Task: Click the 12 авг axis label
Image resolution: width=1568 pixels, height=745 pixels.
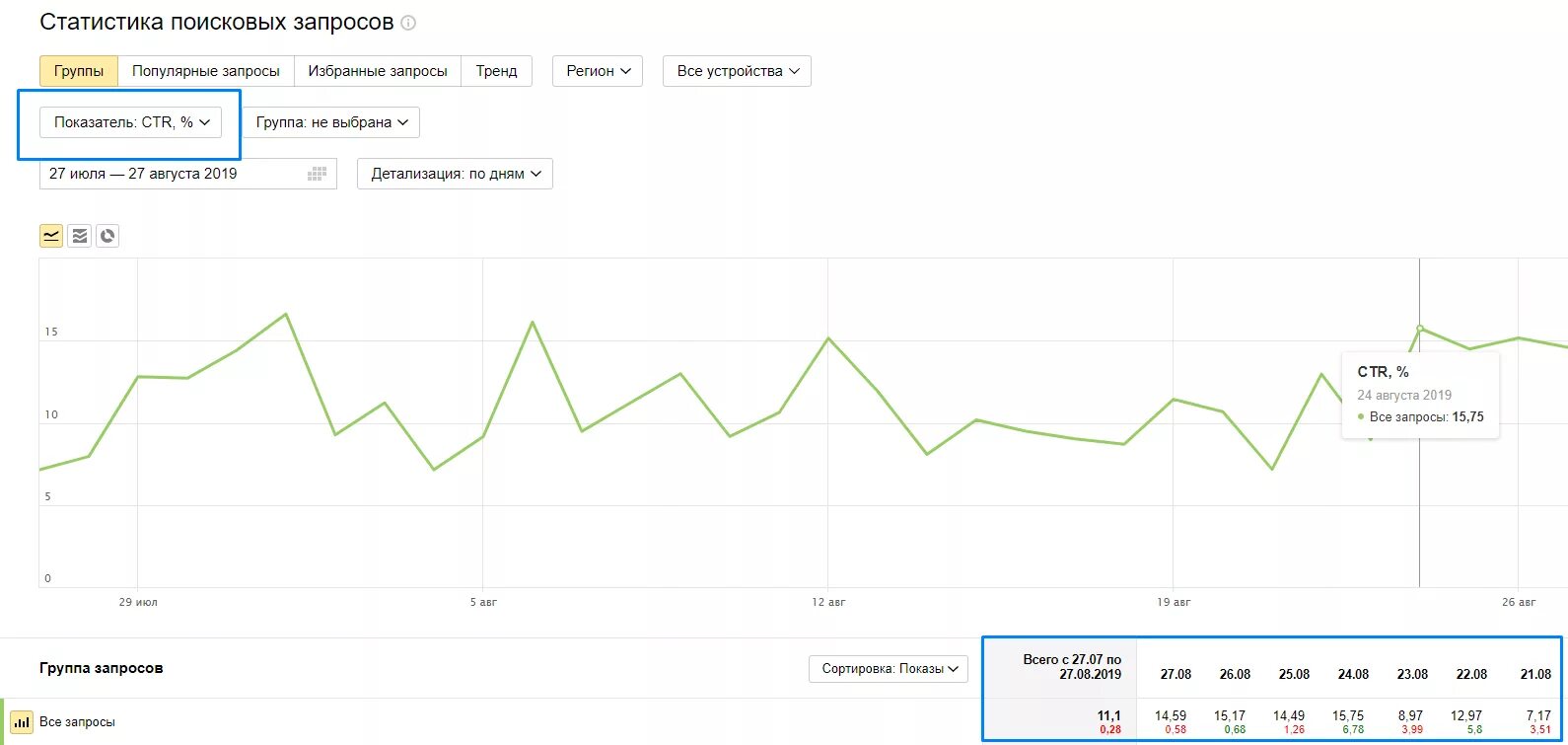Action: [829, 602]
